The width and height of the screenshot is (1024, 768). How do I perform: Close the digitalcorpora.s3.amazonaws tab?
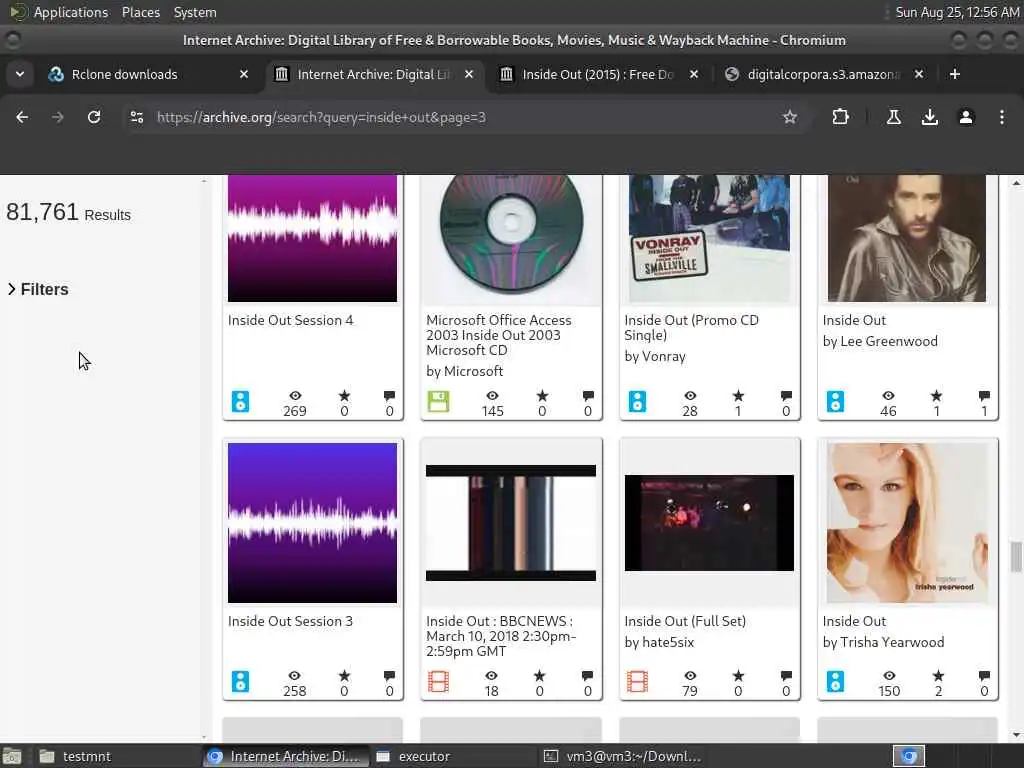[x=919, y=74]
